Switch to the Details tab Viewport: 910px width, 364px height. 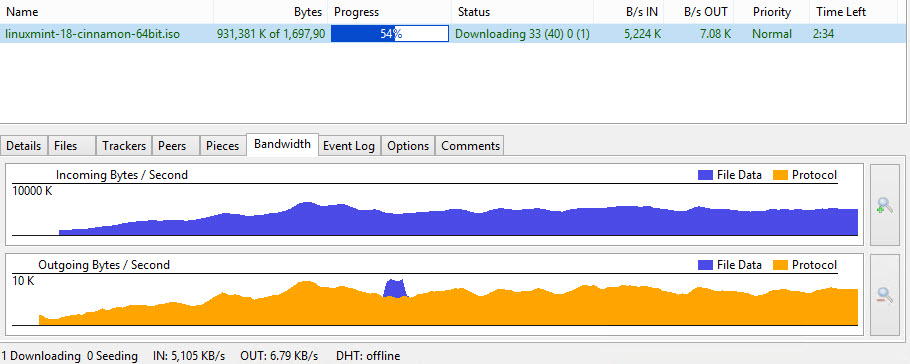(24, 146)
